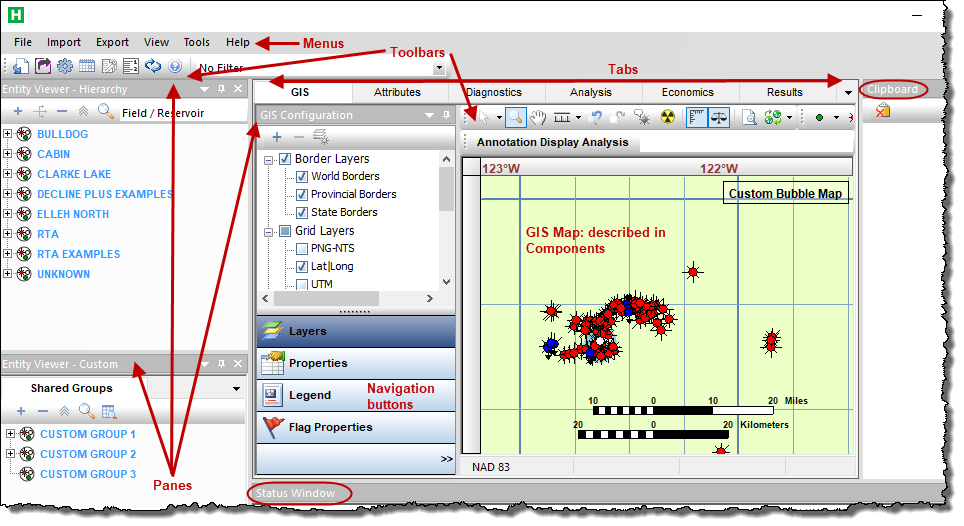Toggle the ruler icon on GIS toolbar
Screen dimensions: 964x526
[x=697, y=117]
